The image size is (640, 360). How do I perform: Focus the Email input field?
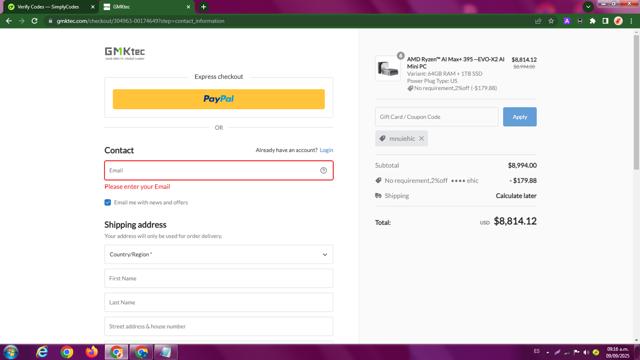[x=219, y=170]
